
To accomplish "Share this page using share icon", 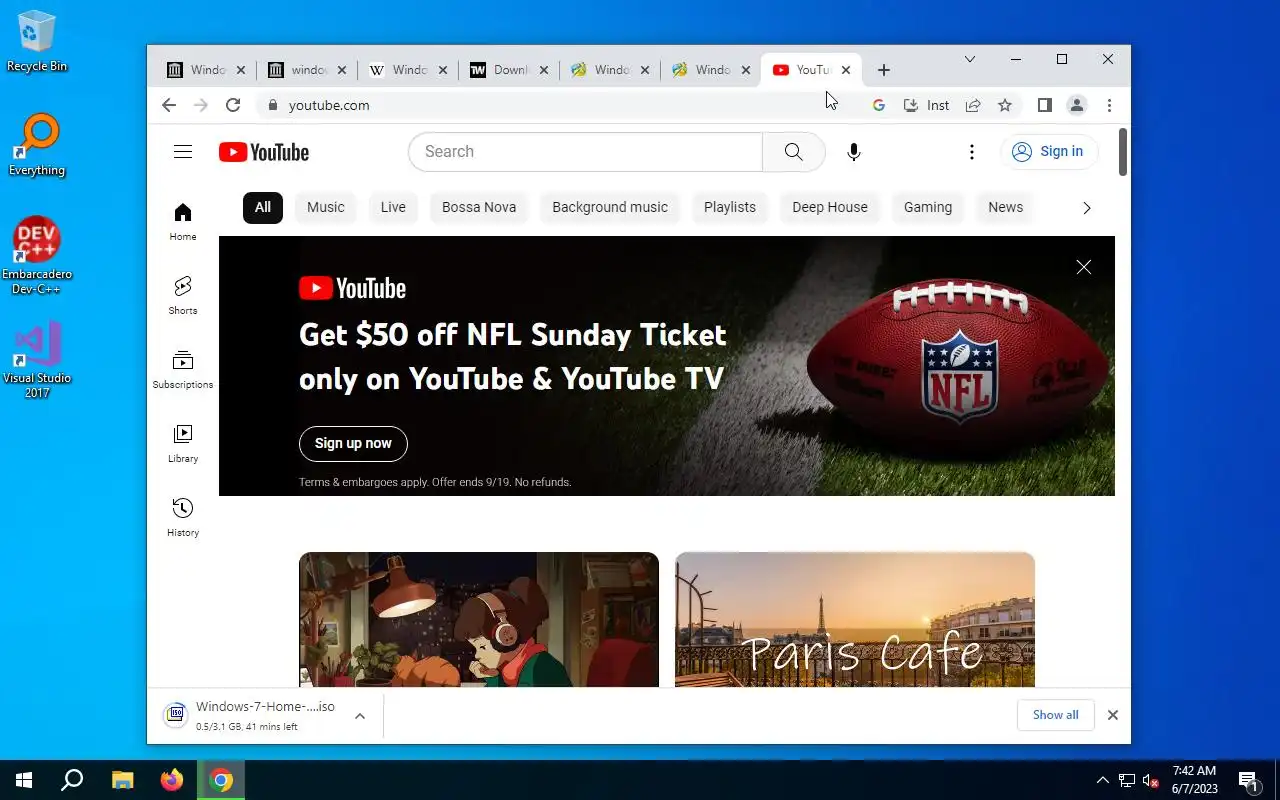I will tap(972, 105).
